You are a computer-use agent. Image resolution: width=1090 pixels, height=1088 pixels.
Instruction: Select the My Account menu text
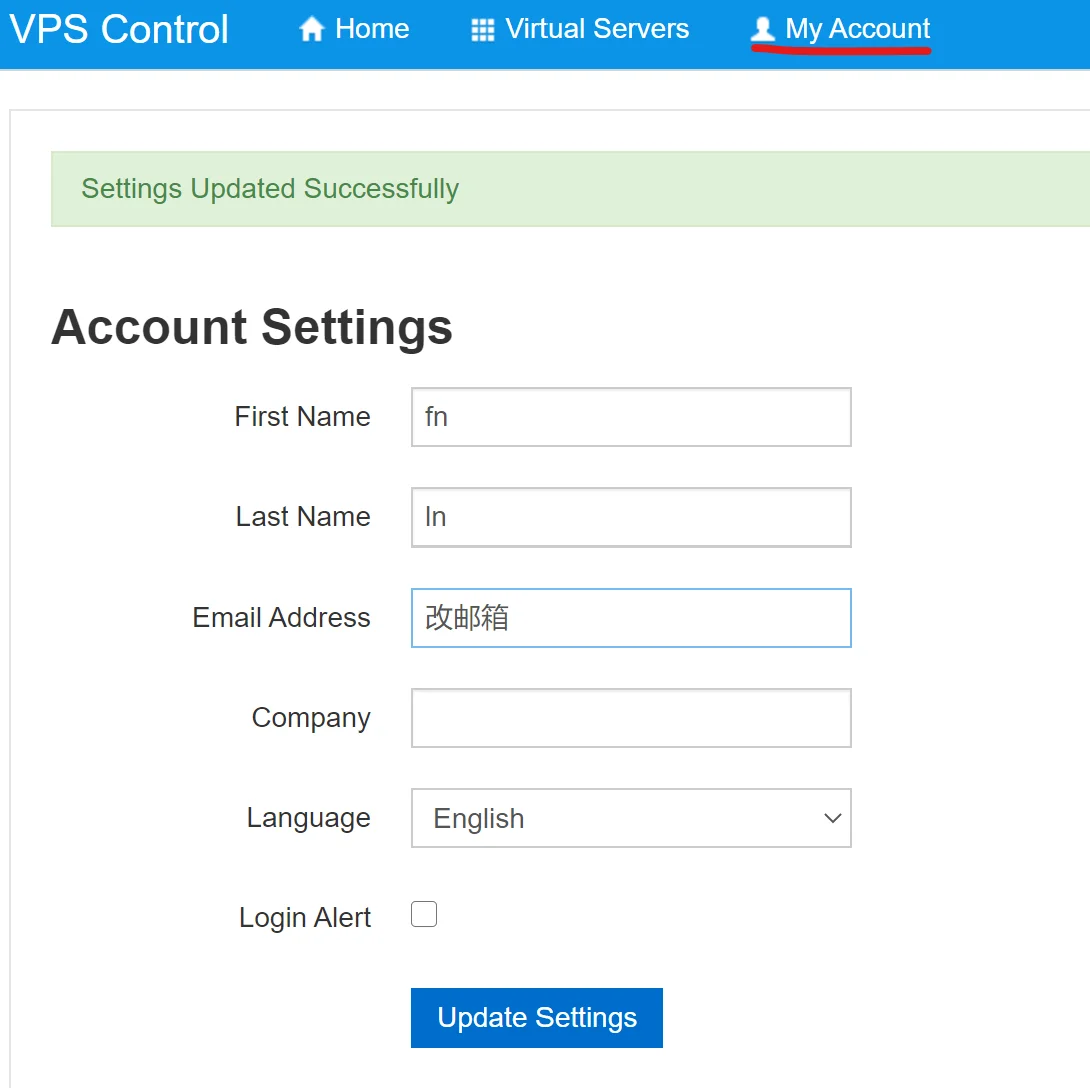coord(858,29)
